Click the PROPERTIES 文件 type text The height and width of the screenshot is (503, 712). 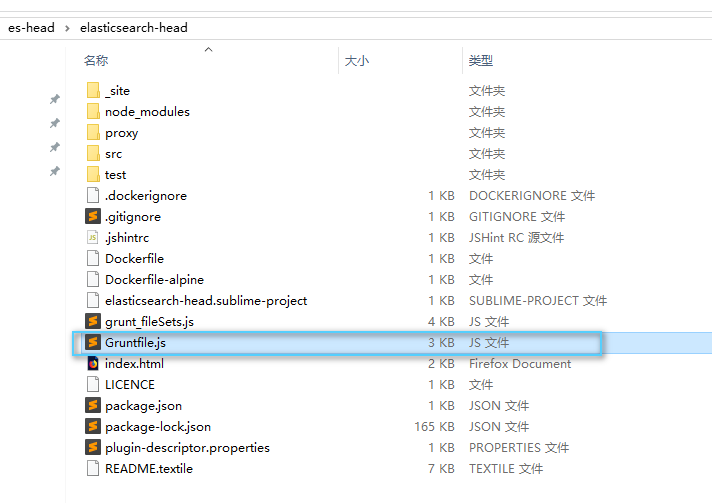[519, 447]
